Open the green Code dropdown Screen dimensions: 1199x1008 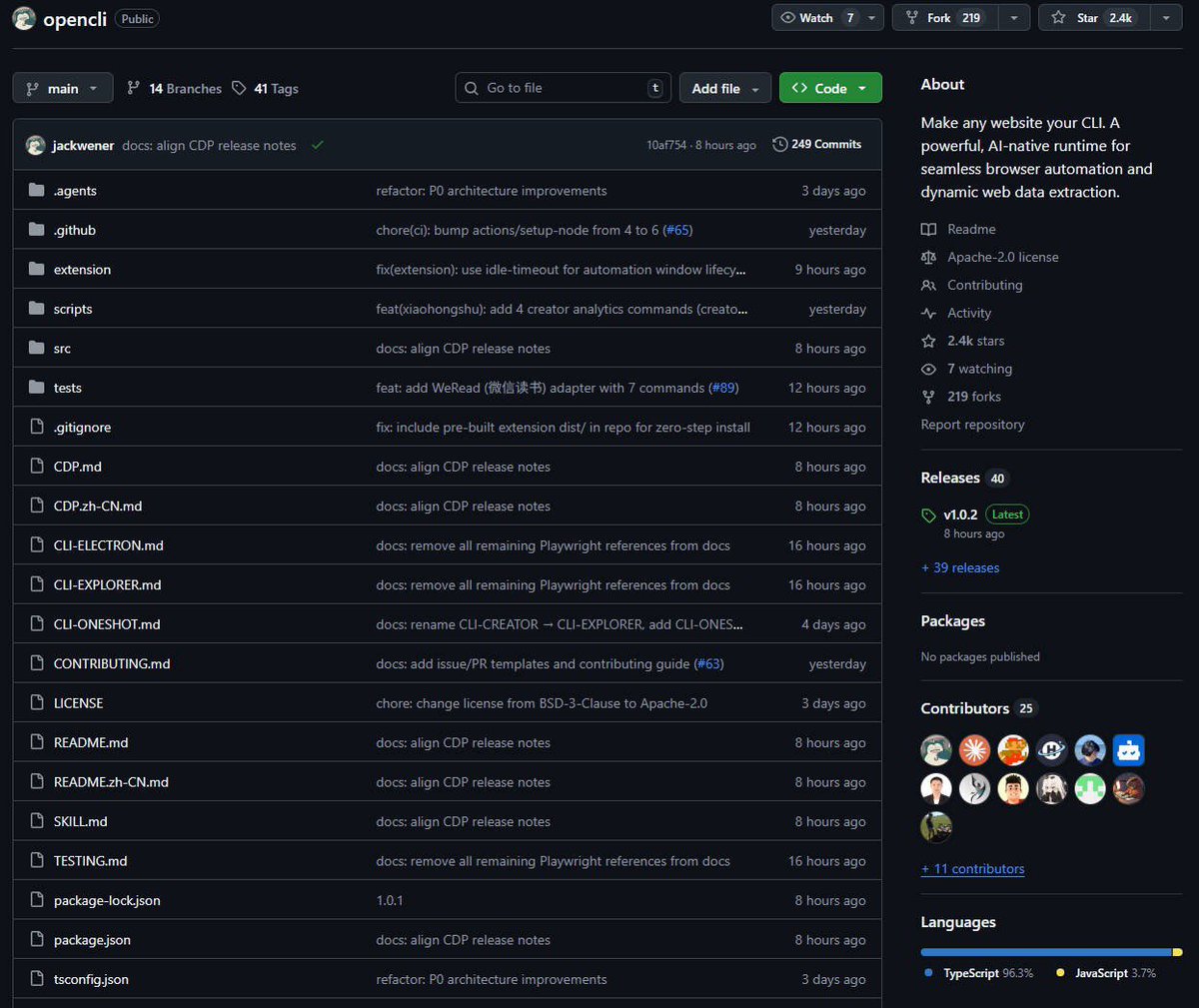[x=830, y=88]
